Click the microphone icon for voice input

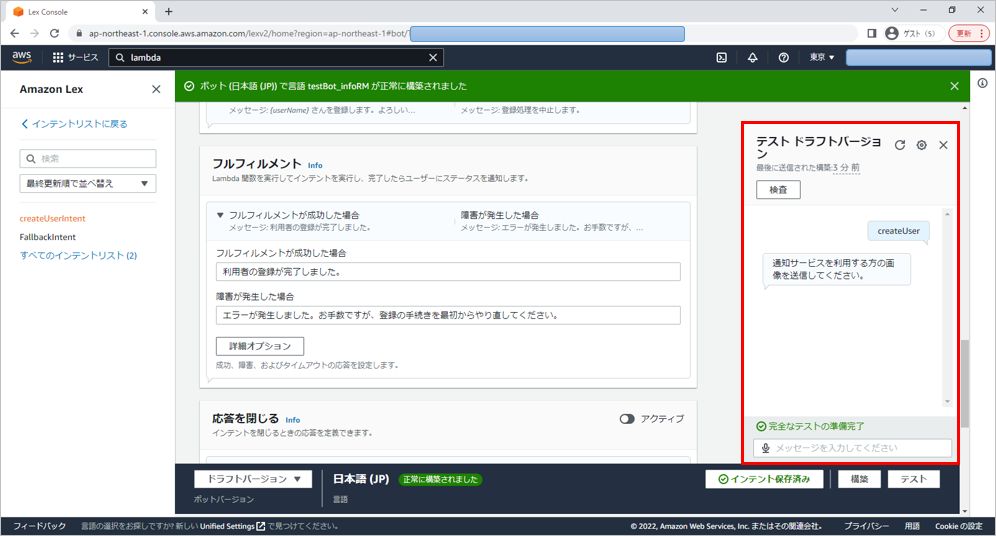[765, 448]
